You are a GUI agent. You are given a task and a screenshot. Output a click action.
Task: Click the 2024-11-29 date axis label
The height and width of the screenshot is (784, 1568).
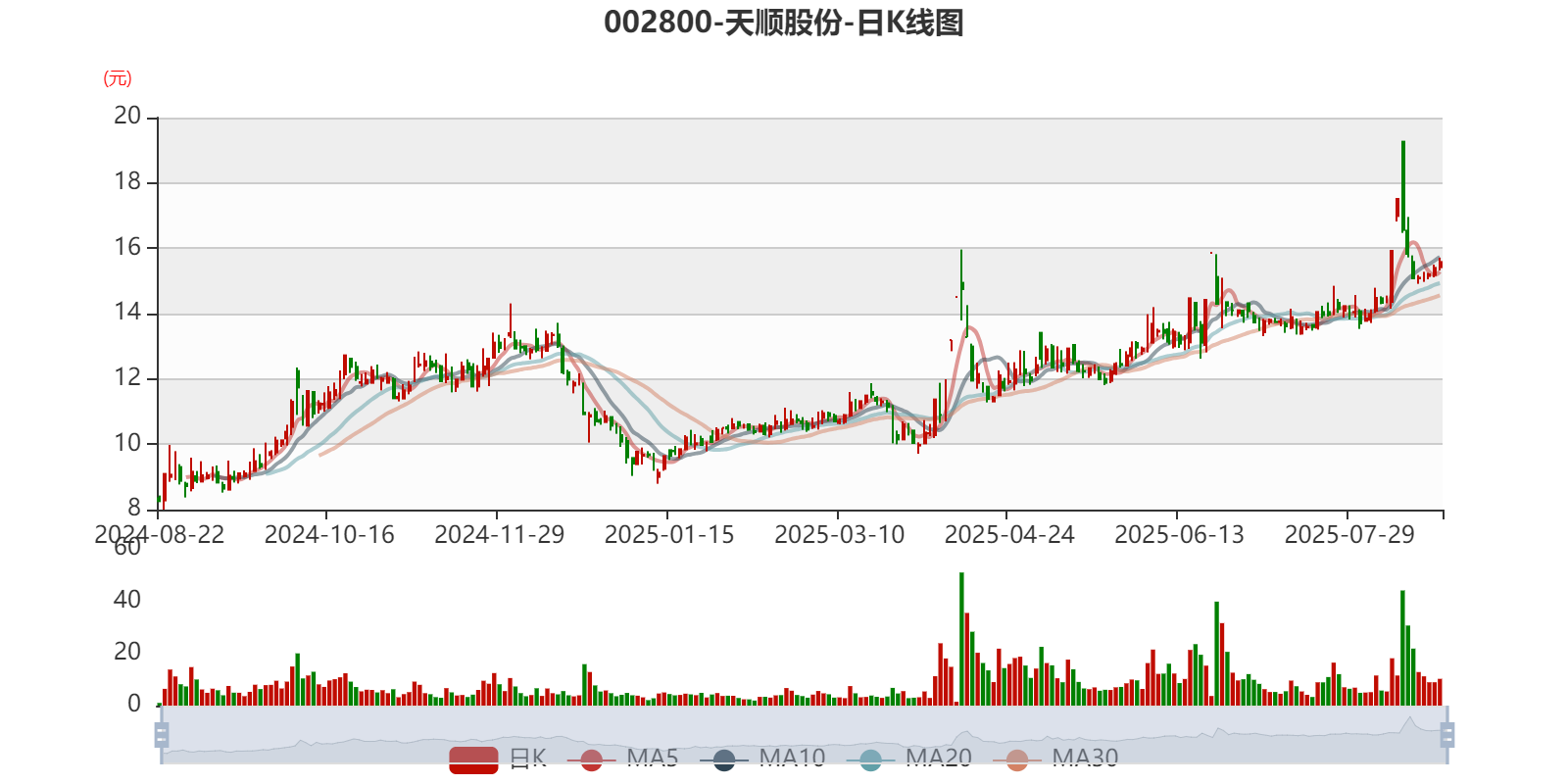pos(500,535)
